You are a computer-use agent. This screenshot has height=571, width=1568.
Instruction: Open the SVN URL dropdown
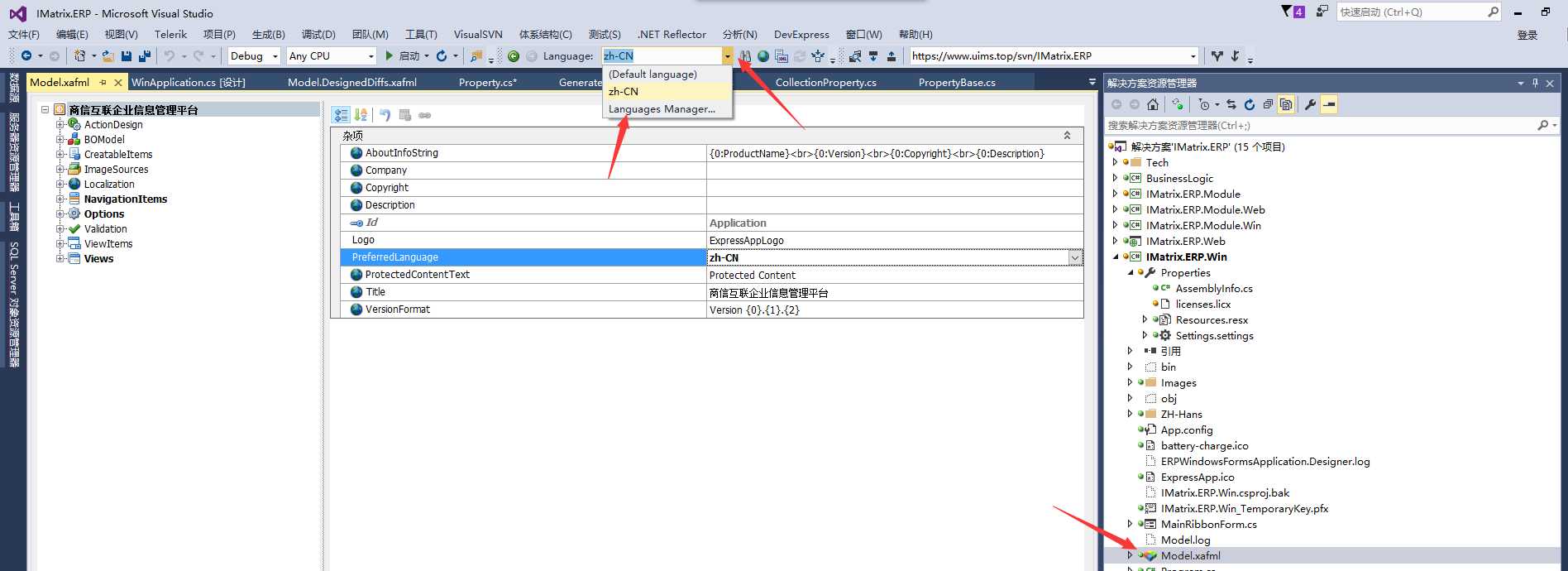coord(1193,56)
